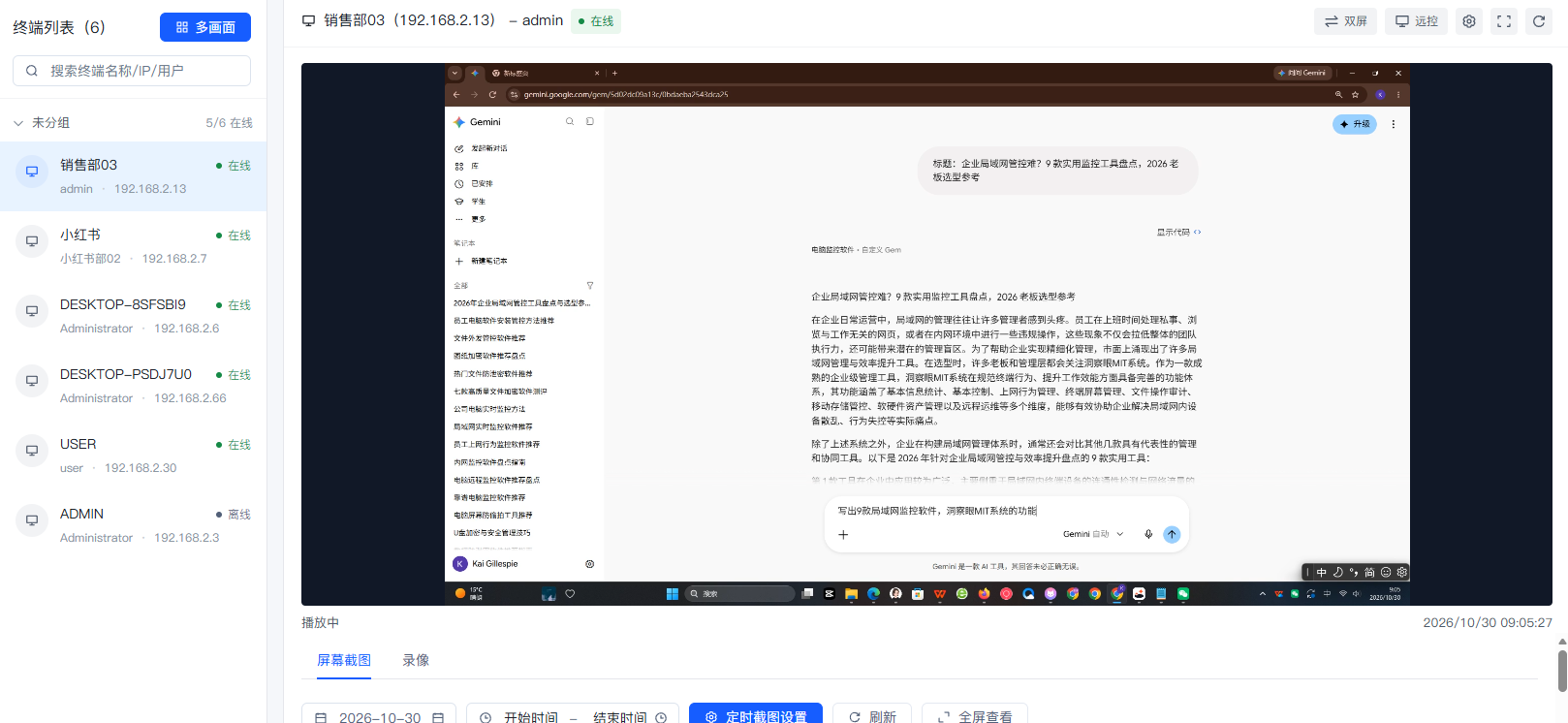Click the 升级 button in Gemini
This screenshot has width=1568, height=723.
[1355, 124]
